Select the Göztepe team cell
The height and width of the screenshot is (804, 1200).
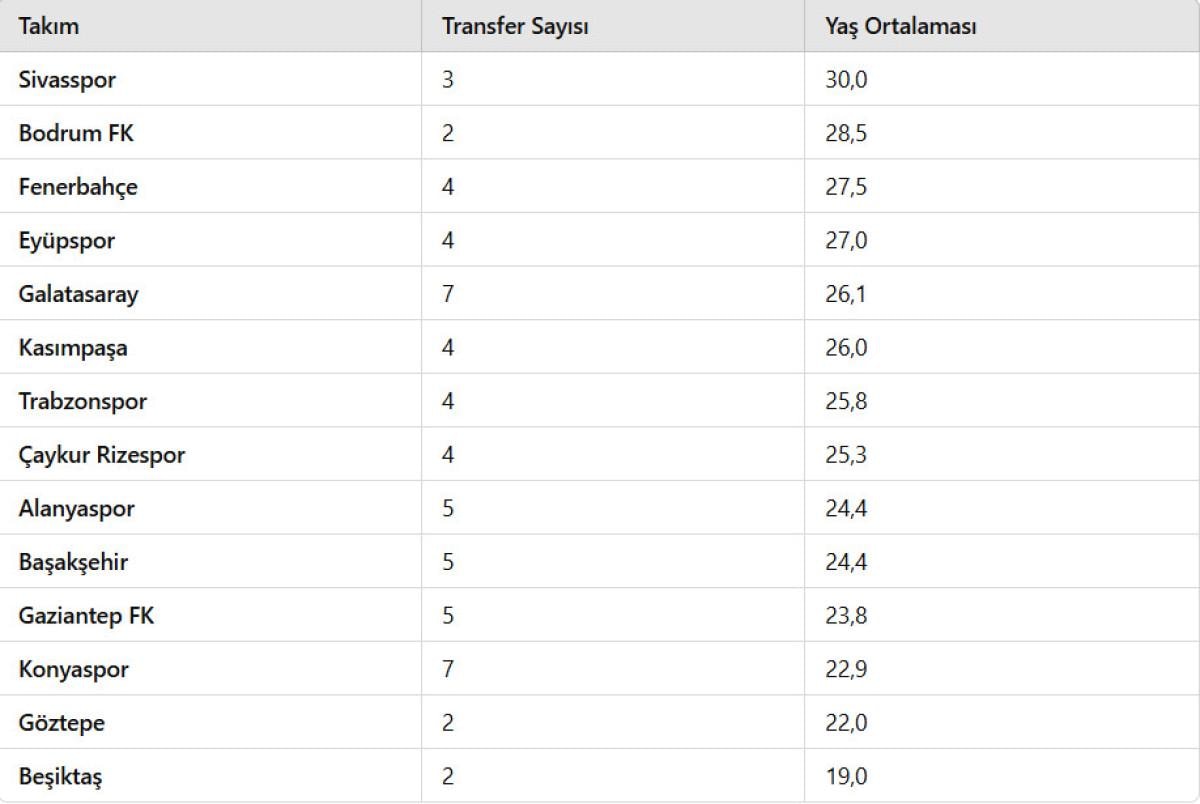click(x=61, y=723)
